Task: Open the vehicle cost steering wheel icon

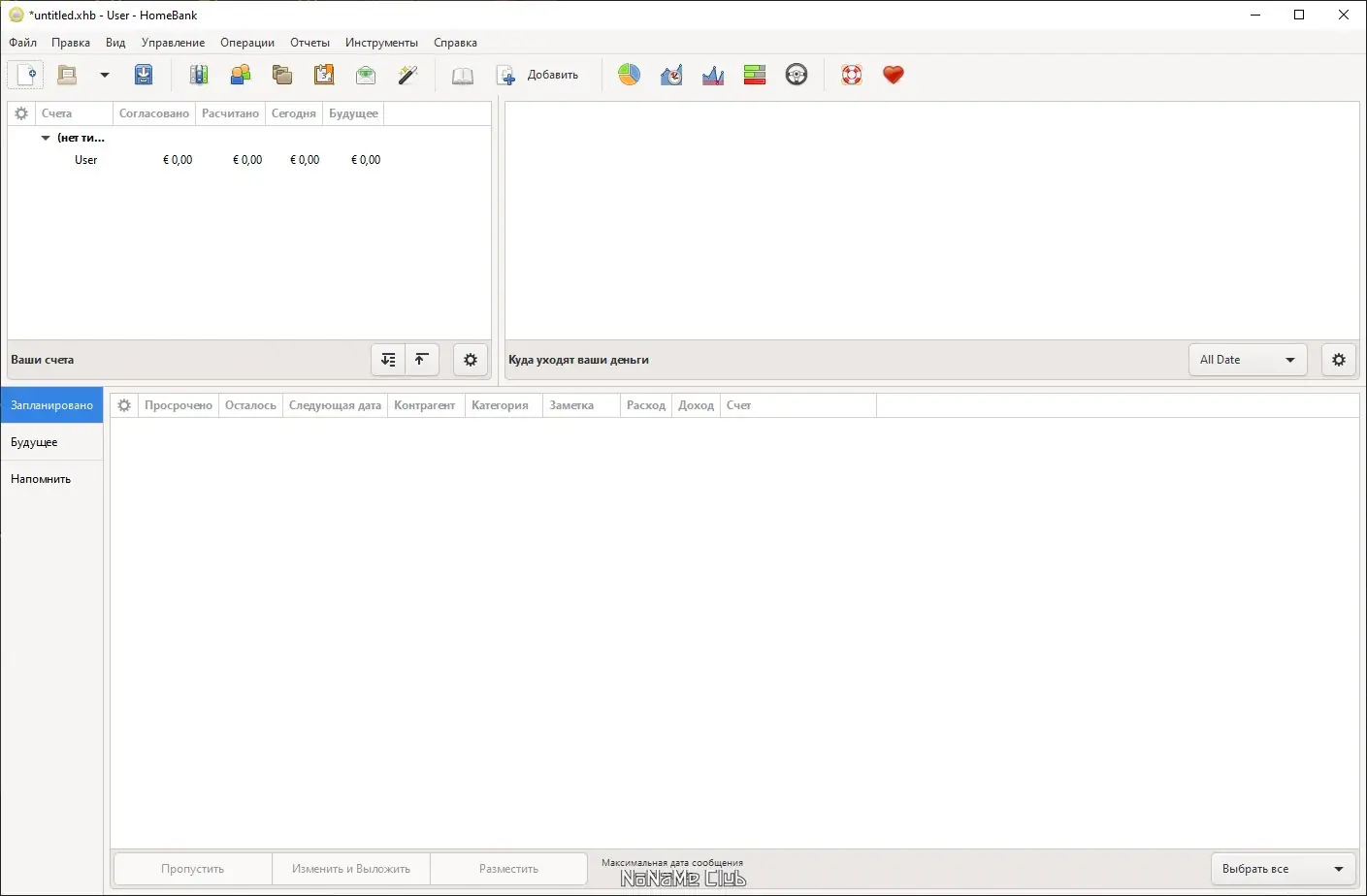Action: coord(797,75)
